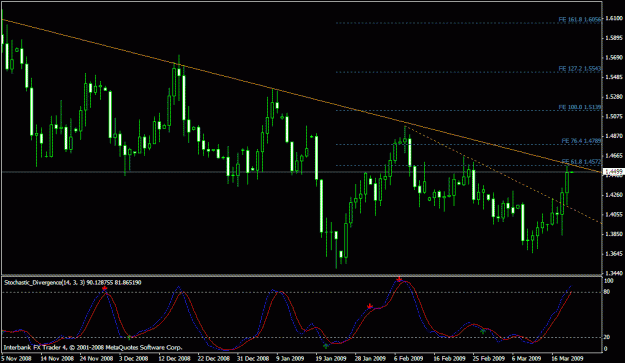Click the 16 Feb 2009 date label
625x363 pixels.
click(449, 358)
